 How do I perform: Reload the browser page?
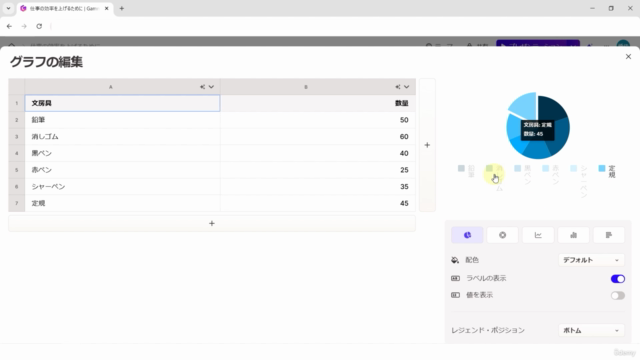39,26
